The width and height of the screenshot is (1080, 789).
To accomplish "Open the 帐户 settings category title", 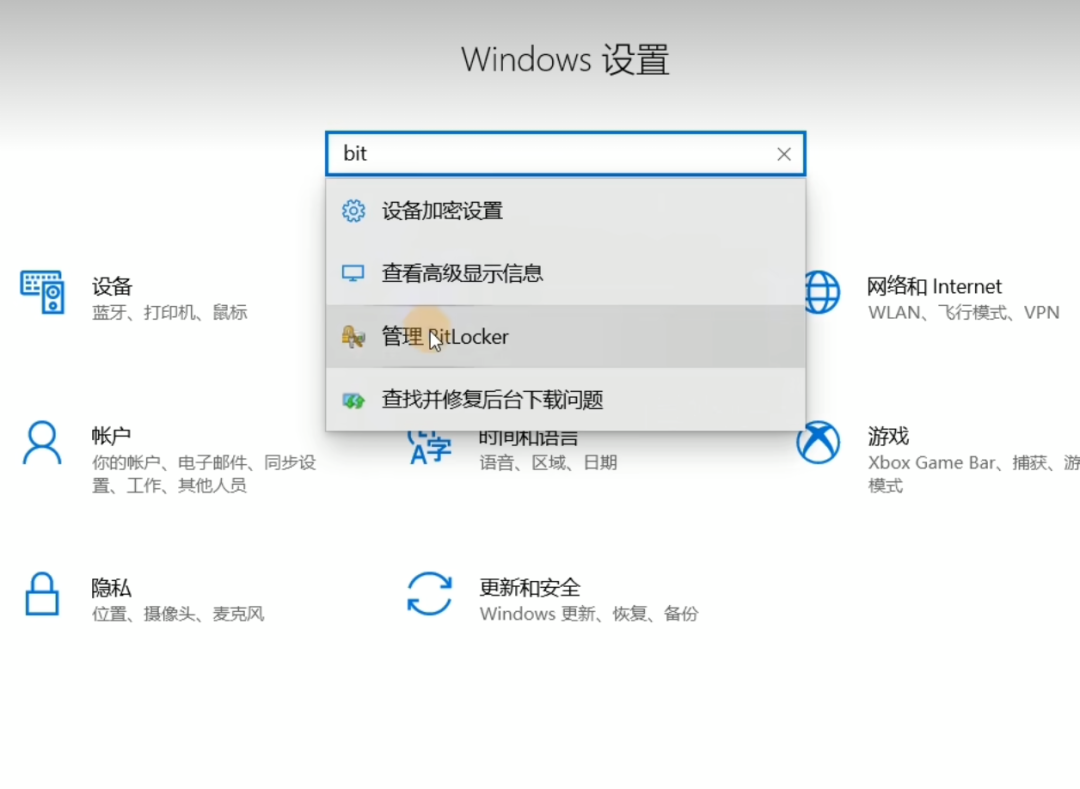I will (111, 436).
